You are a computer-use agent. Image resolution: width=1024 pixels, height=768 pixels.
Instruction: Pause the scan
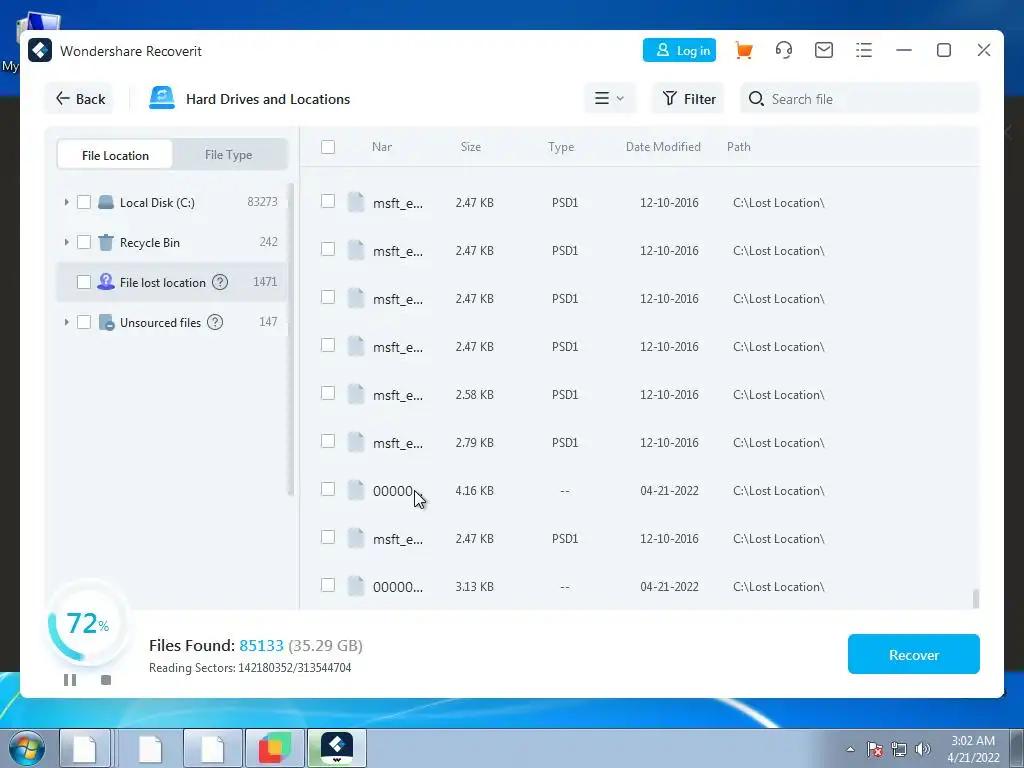[x=70, y=680]
